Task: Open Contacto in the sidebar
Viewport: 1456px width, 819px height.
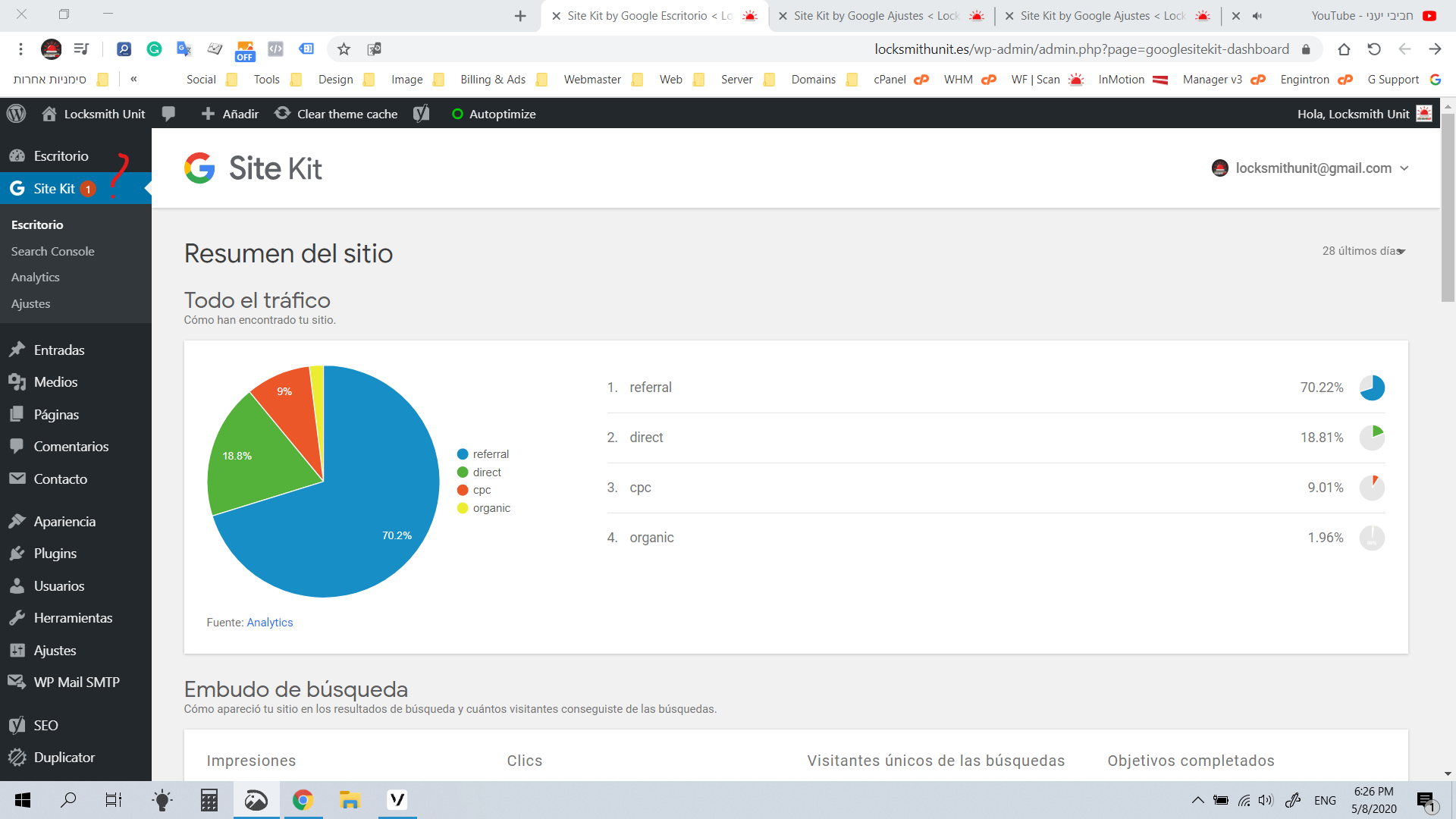Action: point(76,479)
